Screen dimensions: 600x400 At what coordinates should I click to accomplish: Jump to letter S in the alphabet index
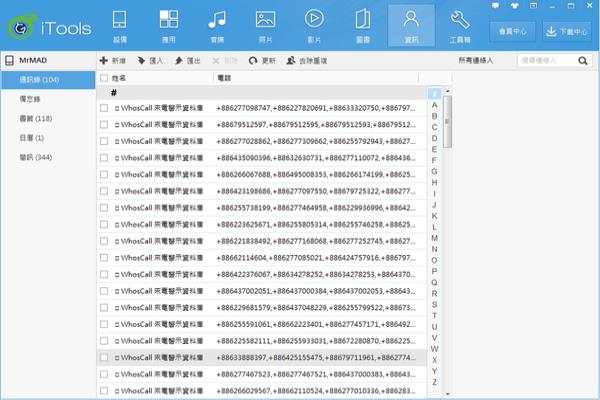point(434,304)
